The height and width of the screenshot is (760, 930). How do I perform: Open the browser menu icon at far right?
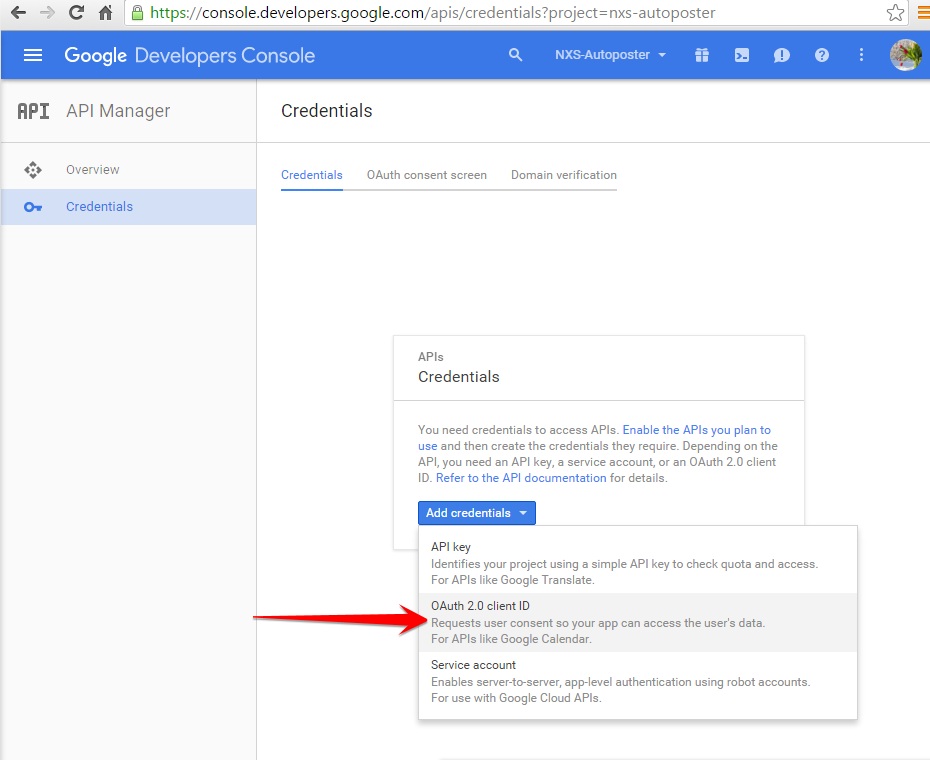coord(923,12)
